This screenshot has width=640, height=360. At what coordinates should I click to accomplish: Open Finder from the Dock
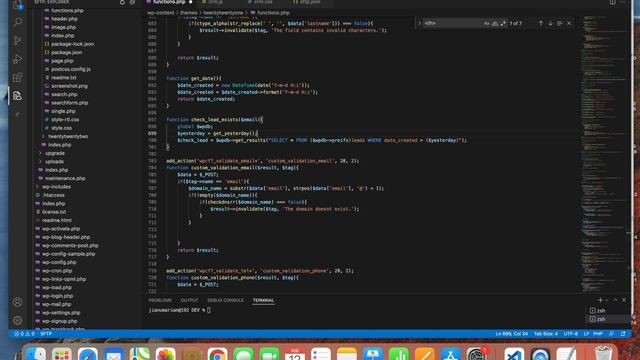point(36,354)
